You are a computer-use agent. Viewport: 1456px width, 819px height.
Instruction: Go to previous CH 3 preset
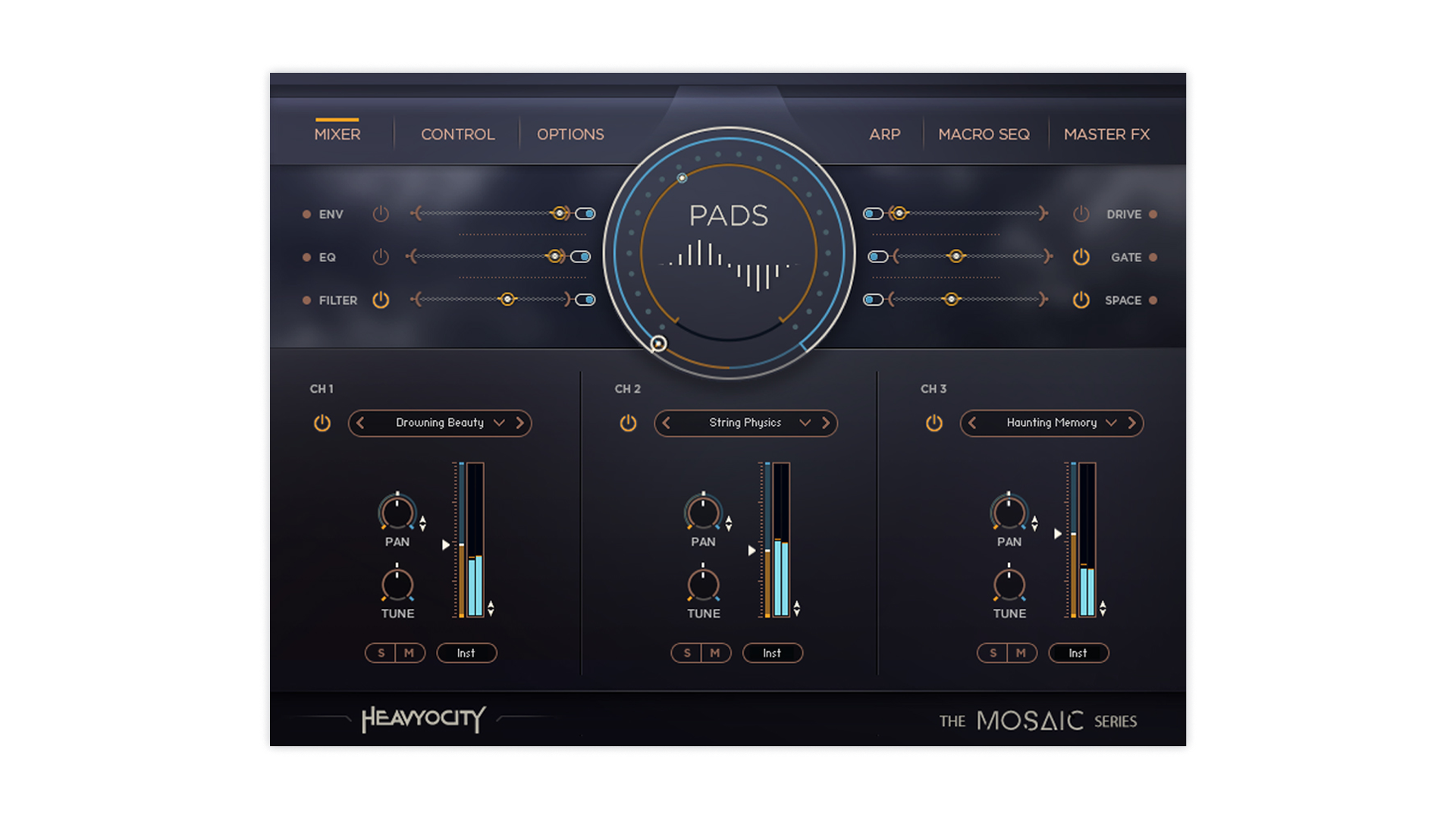973,423
